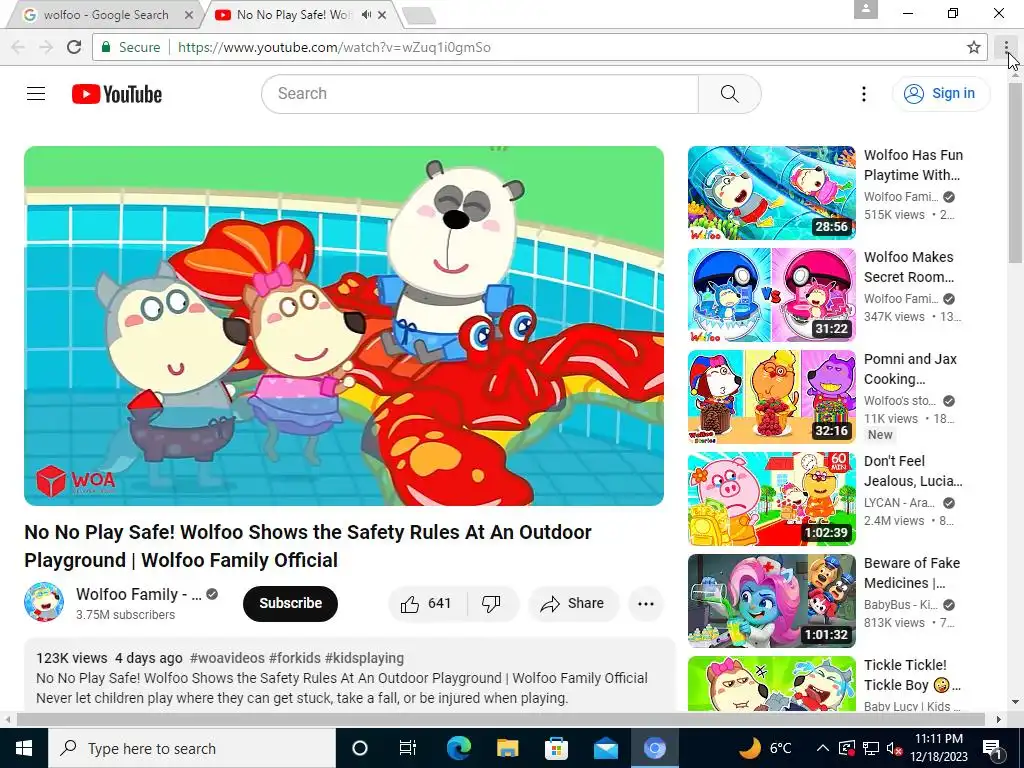The image size is (1024, 768).
Task: Open Microsoft Store from taskbar
Action: coord(556,748)
